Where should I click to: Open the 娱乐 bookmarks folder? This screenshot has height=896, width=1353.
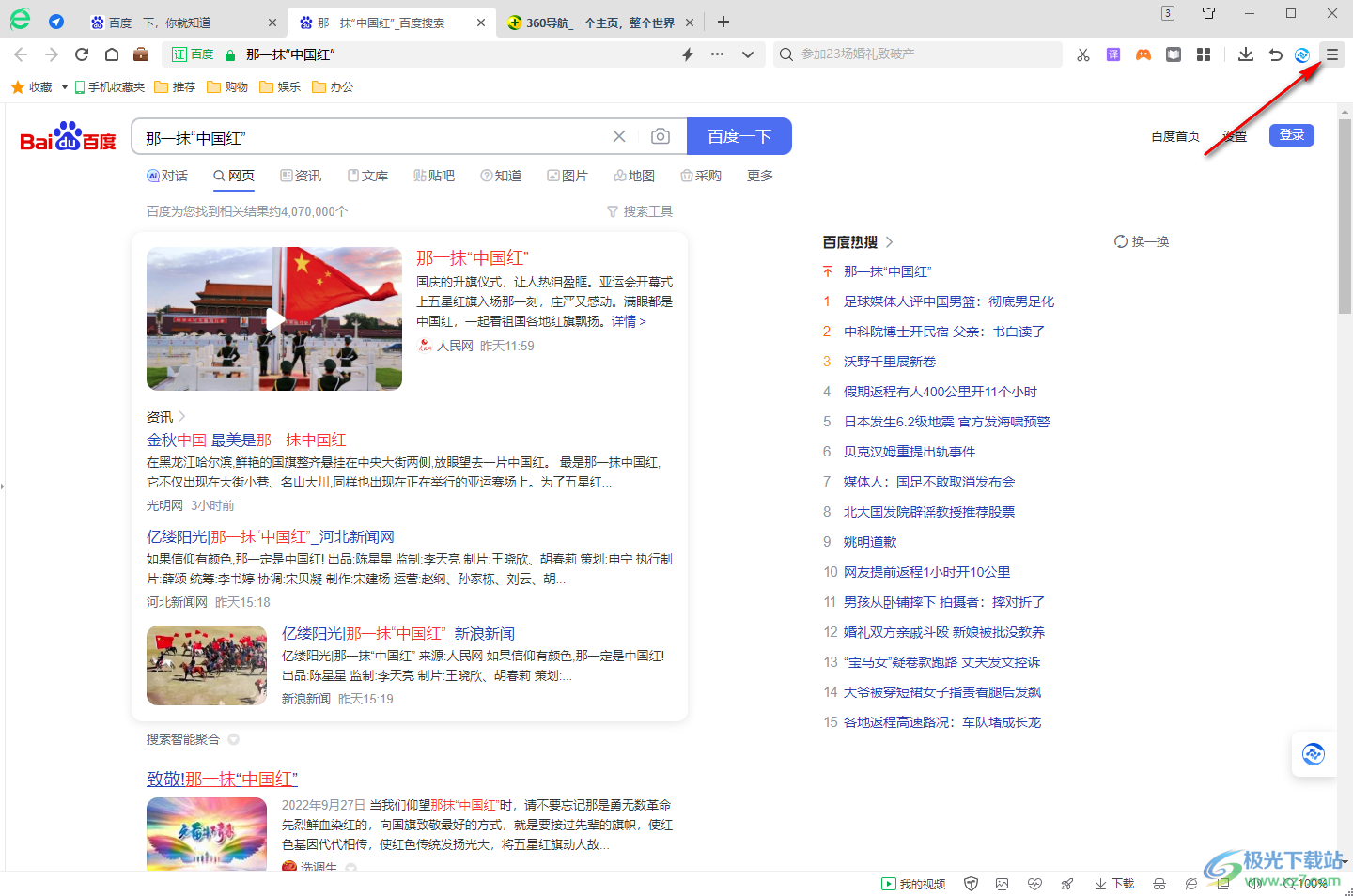tap(280, 87)
